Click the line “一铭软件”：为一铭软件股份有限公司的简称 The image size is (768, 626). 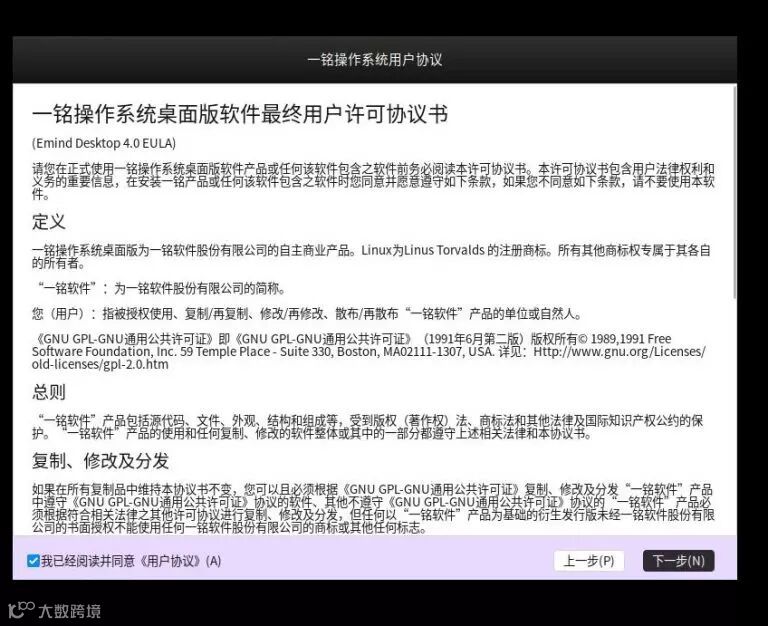click(160, 289)
